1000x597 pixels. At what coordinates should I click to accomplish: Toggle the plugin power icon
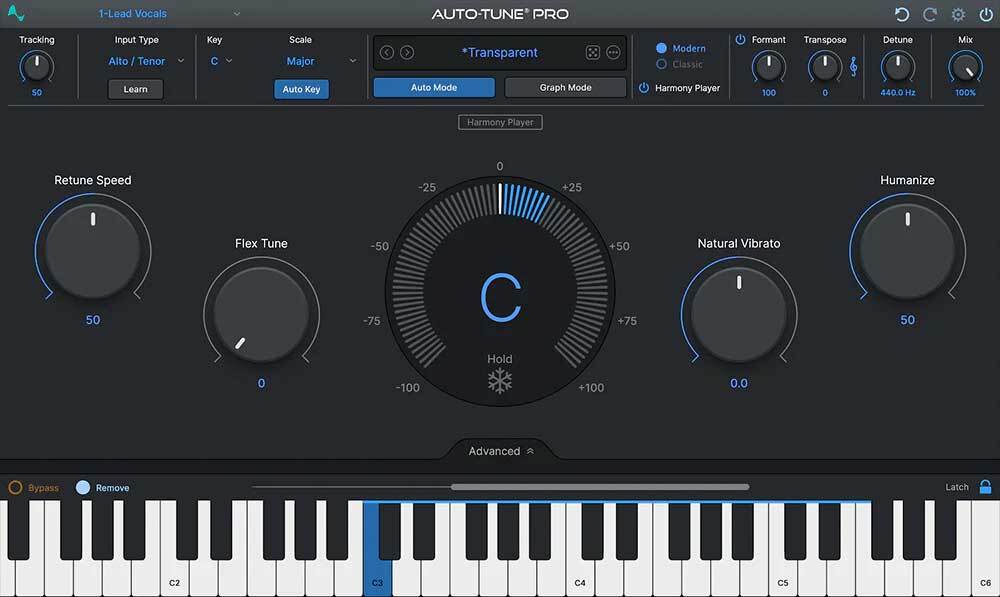(985, 15)
